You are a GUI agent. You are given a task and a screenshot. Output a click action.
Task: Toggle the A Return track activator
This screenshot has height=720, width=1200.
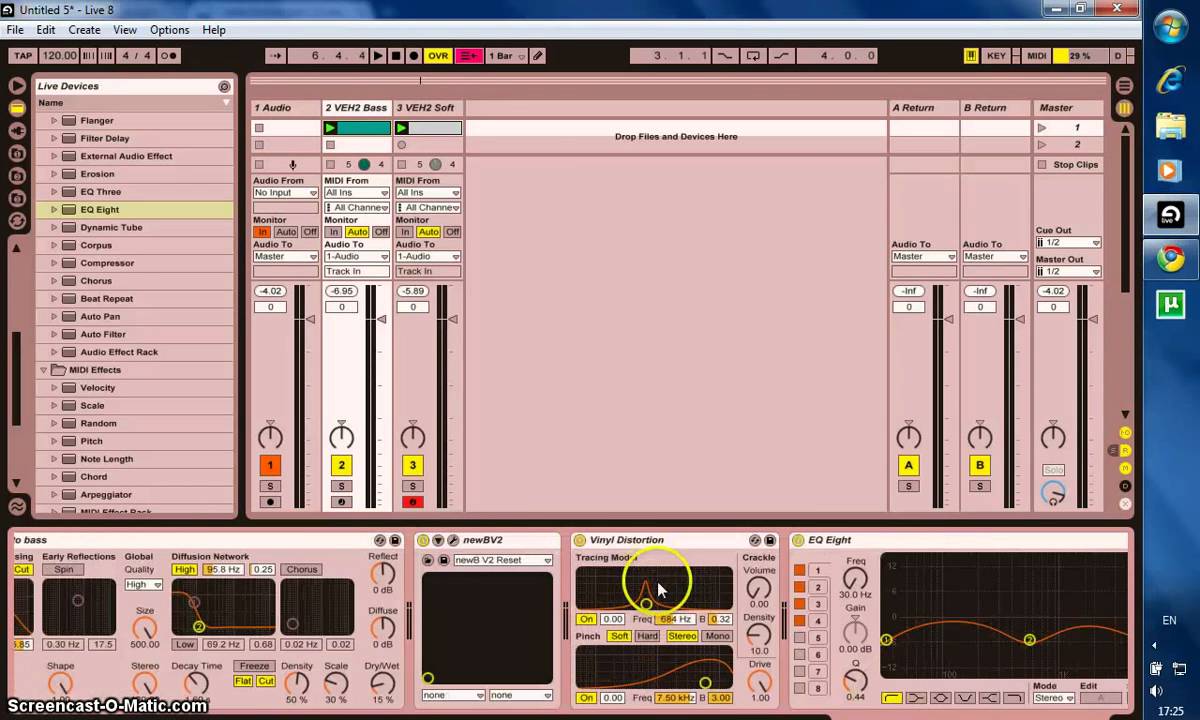click(908, 465)
